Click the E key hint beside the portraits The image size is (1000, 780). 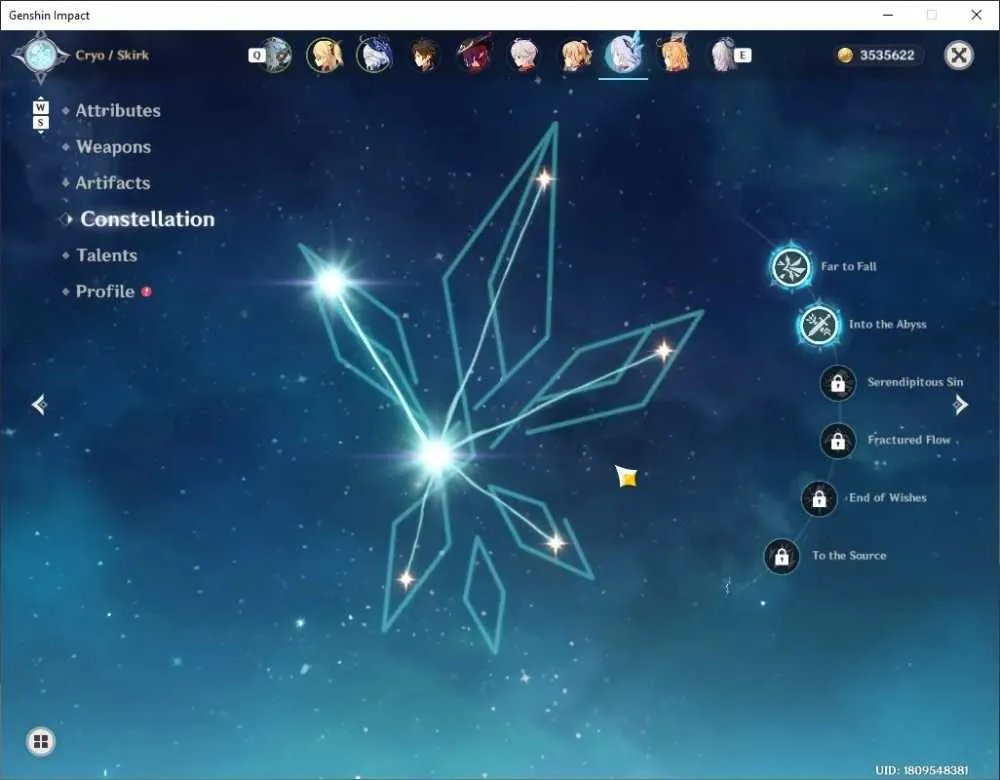click(x=742, y=55)
